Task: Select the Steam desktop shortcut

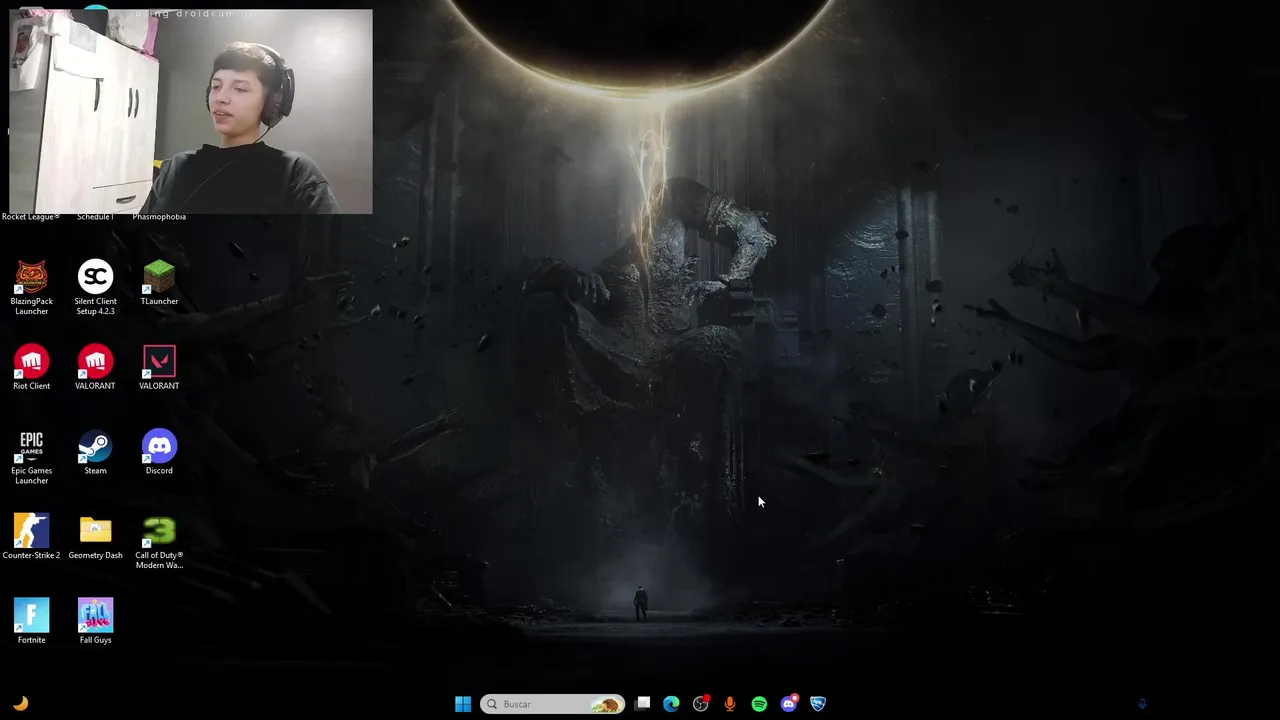Action: [95, 452]
